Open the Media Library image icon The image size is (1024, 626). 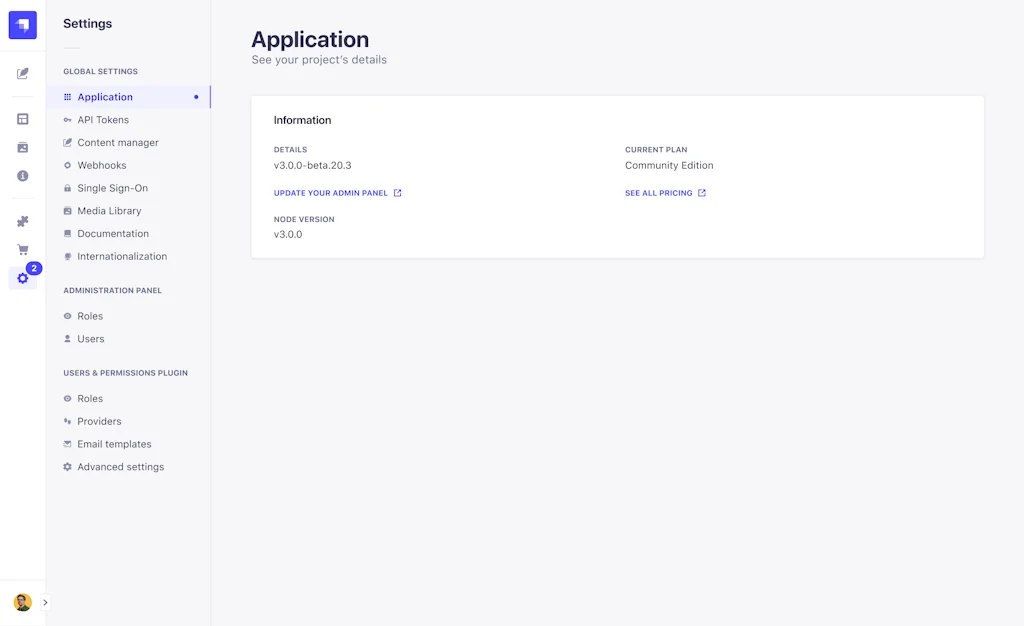coord(22,147)
